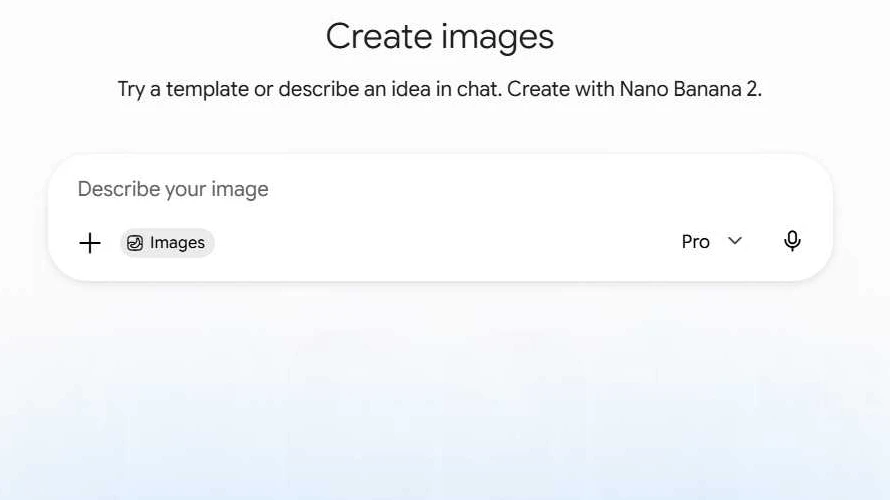The image size is (890, 500).
Task: Select the Images label text
Action: click(177, 243)
